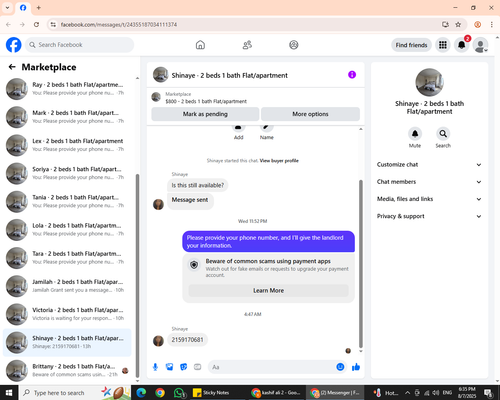Open Jamilah's apartment conversation

tap(67, 286)
